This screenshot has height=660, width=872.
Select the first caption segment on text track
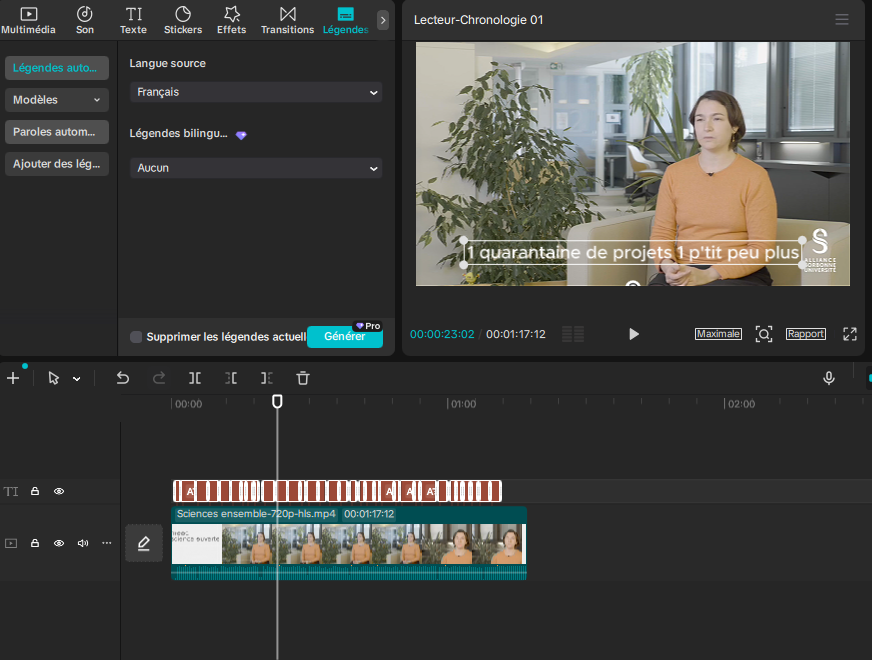coord(178,492)
